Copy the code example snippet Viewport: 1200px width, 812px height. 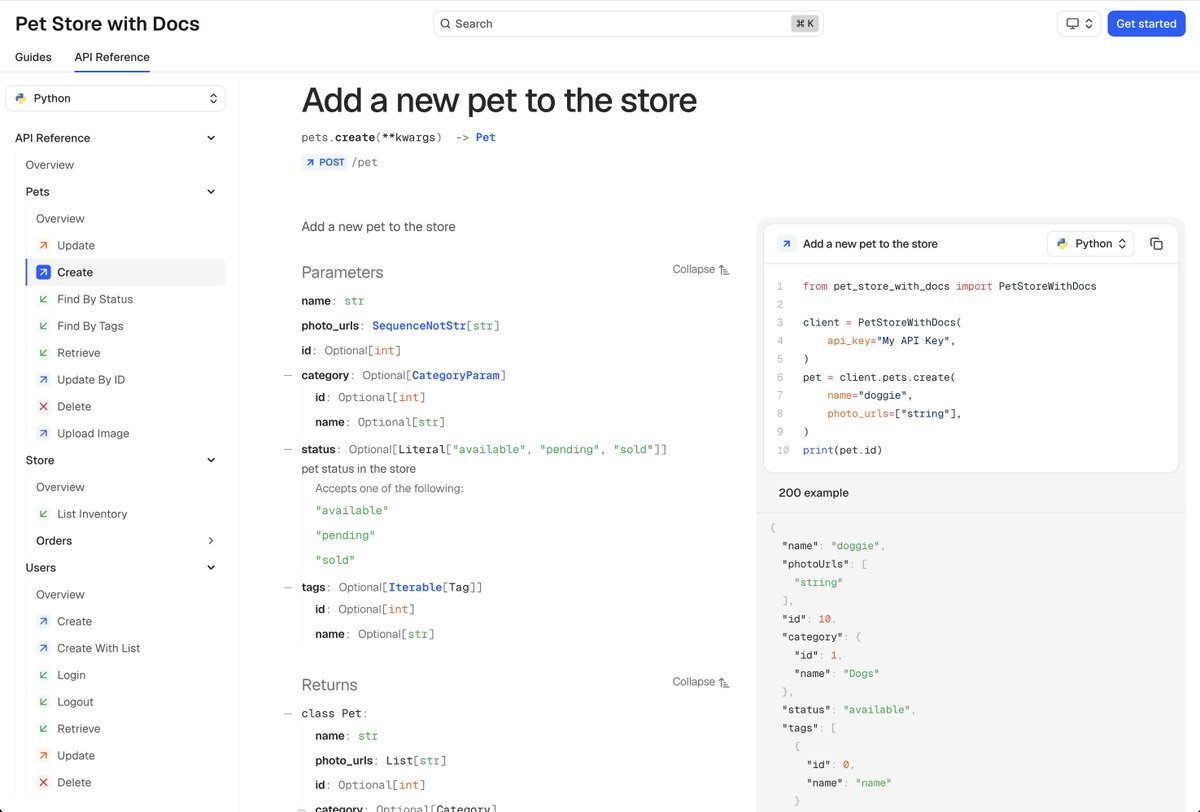click(1157, 243)
